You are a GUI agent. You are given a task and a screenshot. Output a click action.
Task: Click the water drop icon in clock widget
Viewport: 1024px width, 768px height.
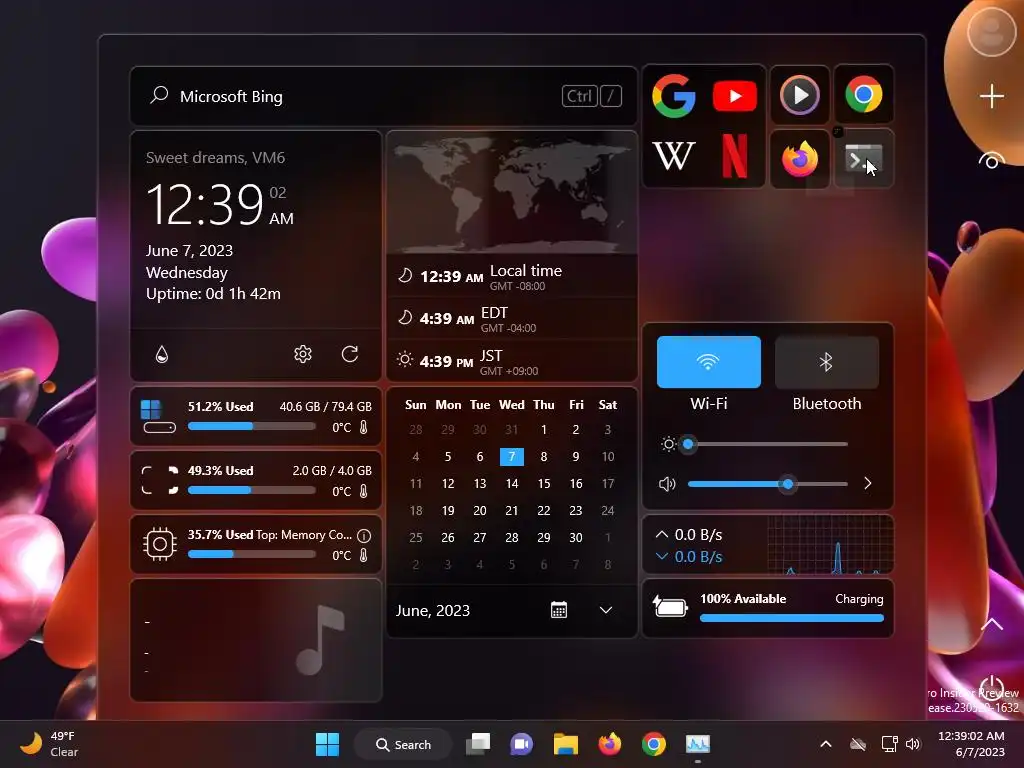(x=162, y=354)
